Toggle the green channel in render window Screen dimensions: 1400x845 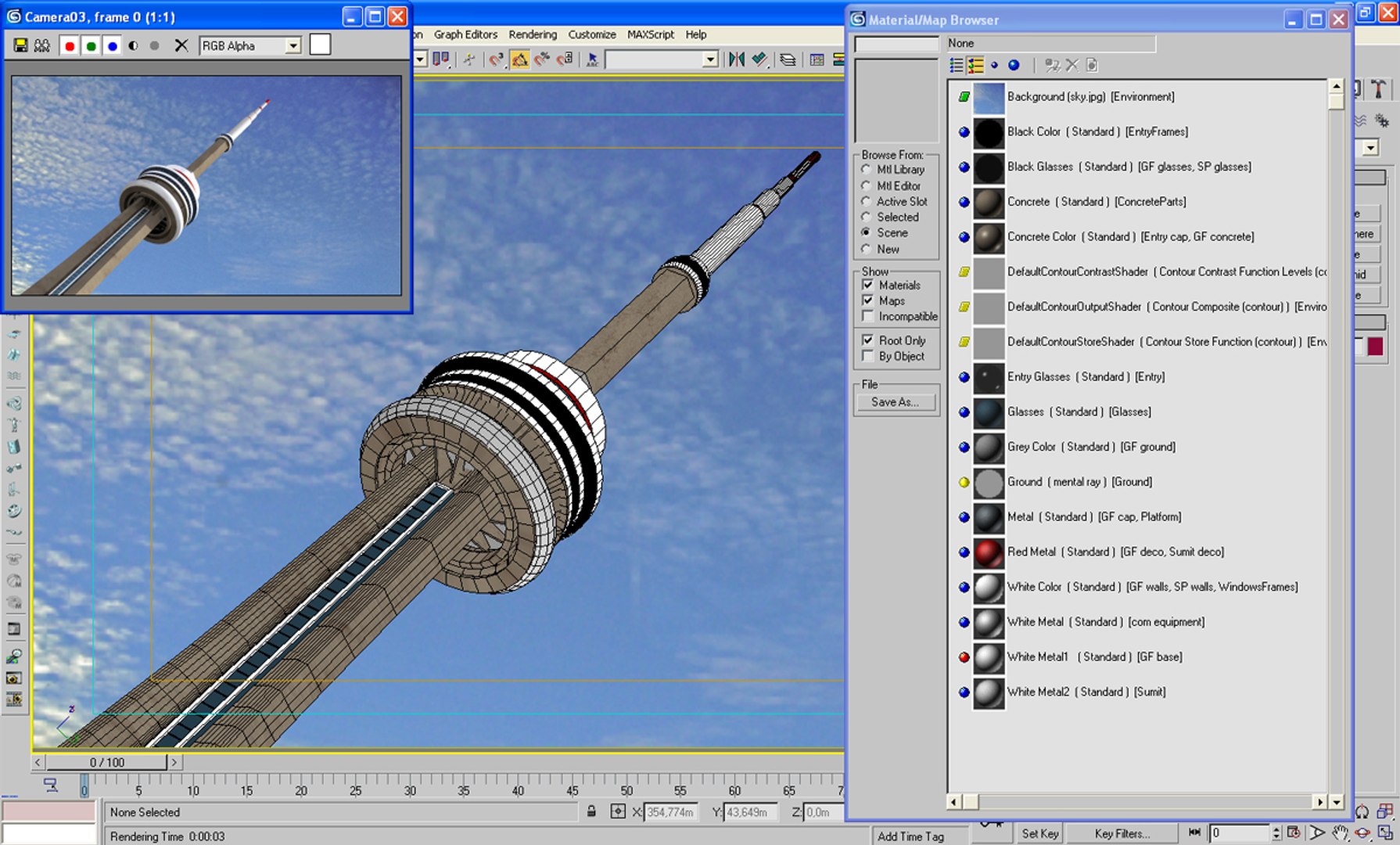(91, 46)
